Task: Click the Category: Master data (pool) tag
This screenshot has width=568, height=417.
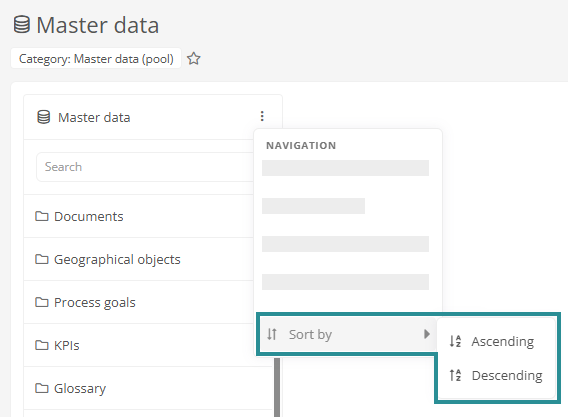Action: point(96,59)
